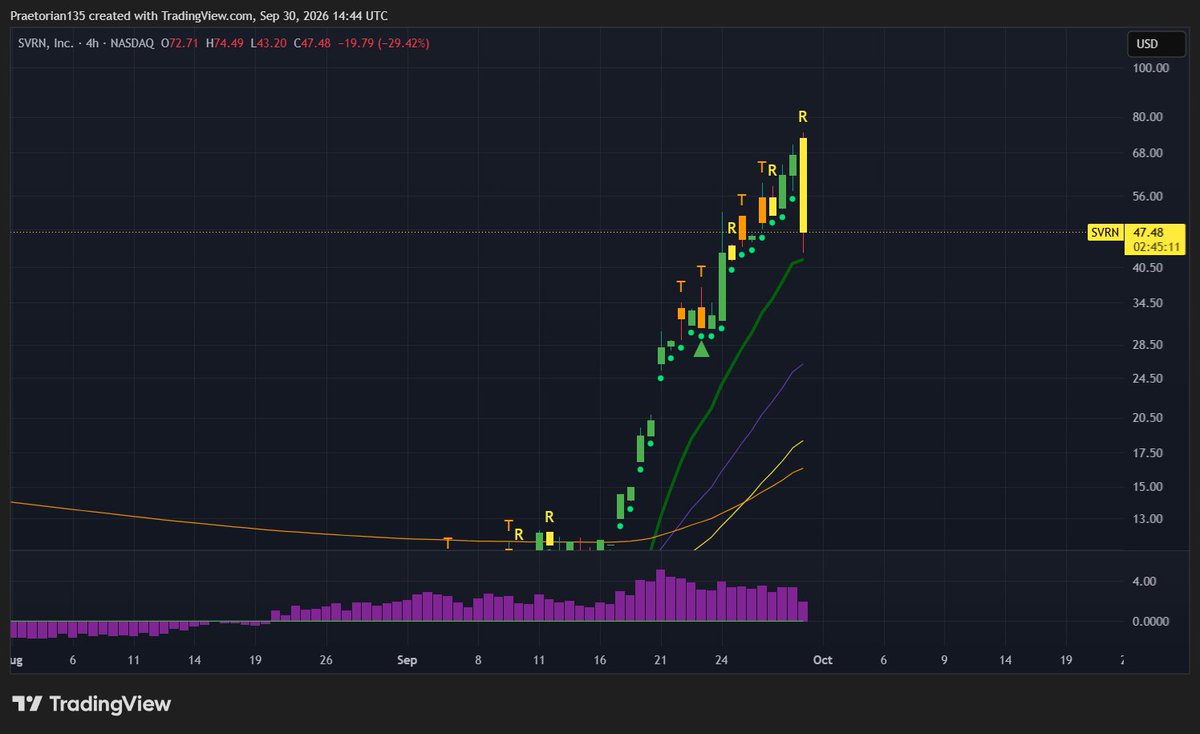
Task: Click the tall yellow last candle
Action: pos(803,184)
